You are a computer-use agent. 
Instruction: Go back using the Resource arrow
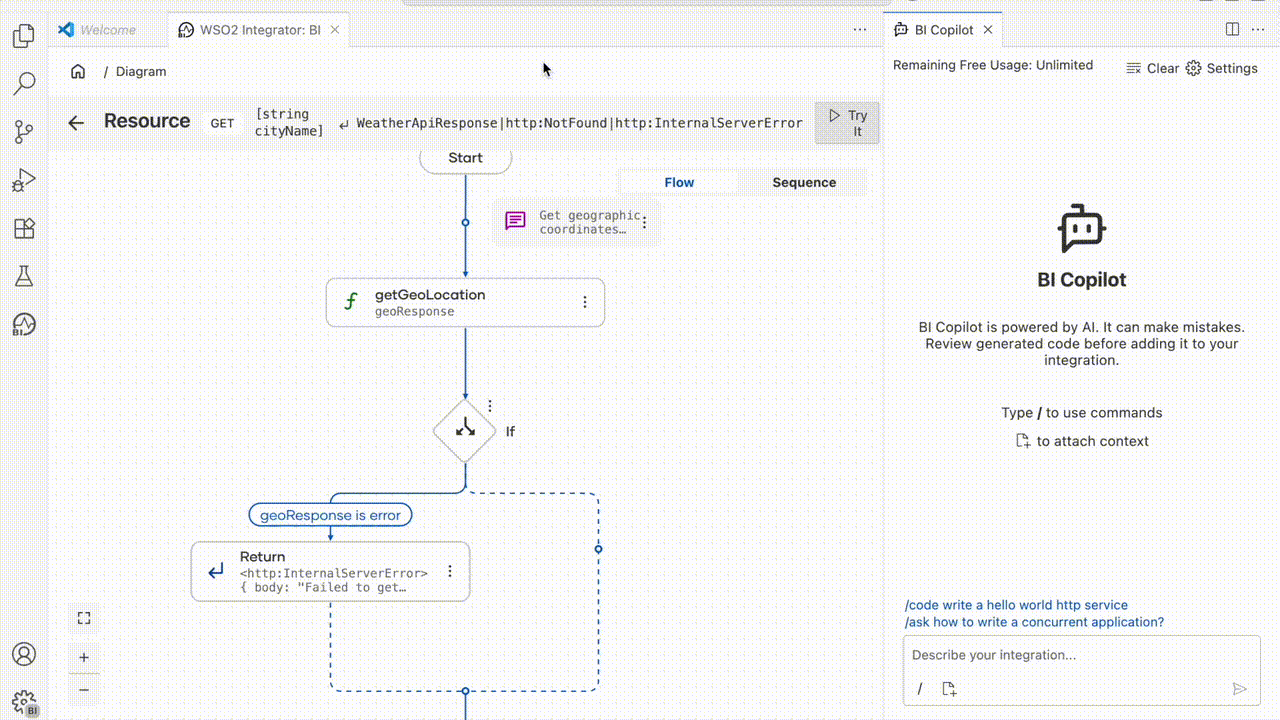coord(76,123)
